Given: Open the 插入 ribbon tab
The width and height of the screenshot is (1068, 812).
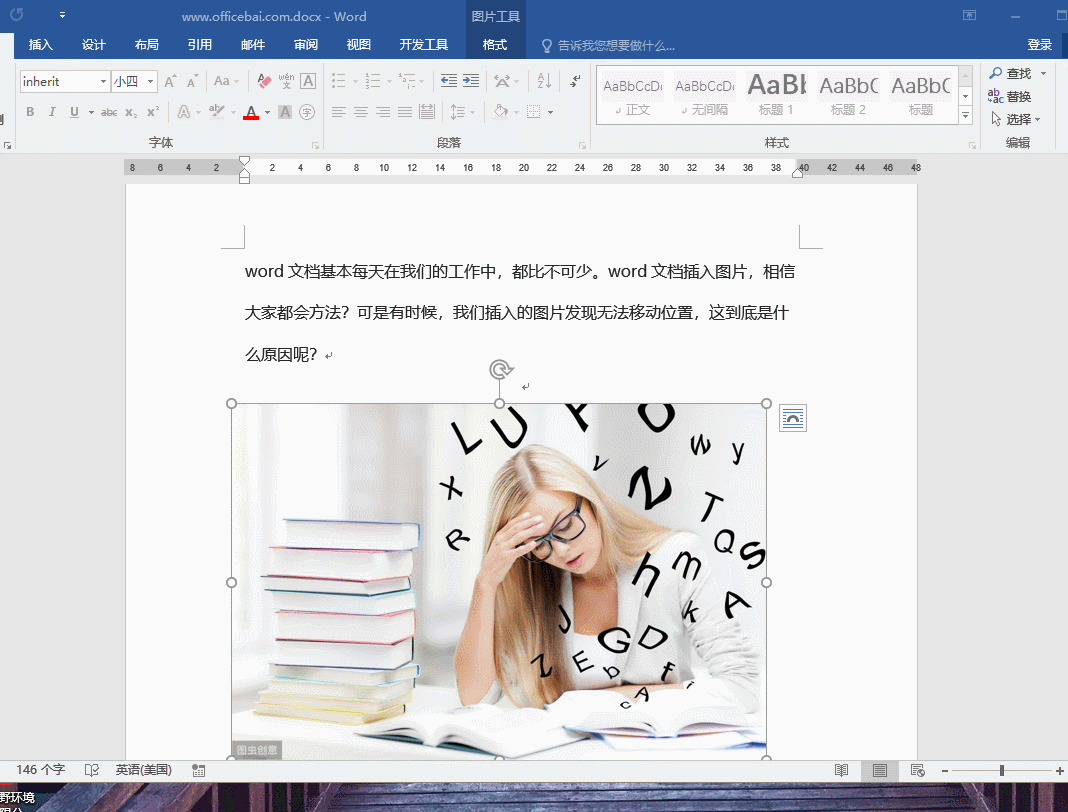Looking at the screenshot, I should coord(41,45).
